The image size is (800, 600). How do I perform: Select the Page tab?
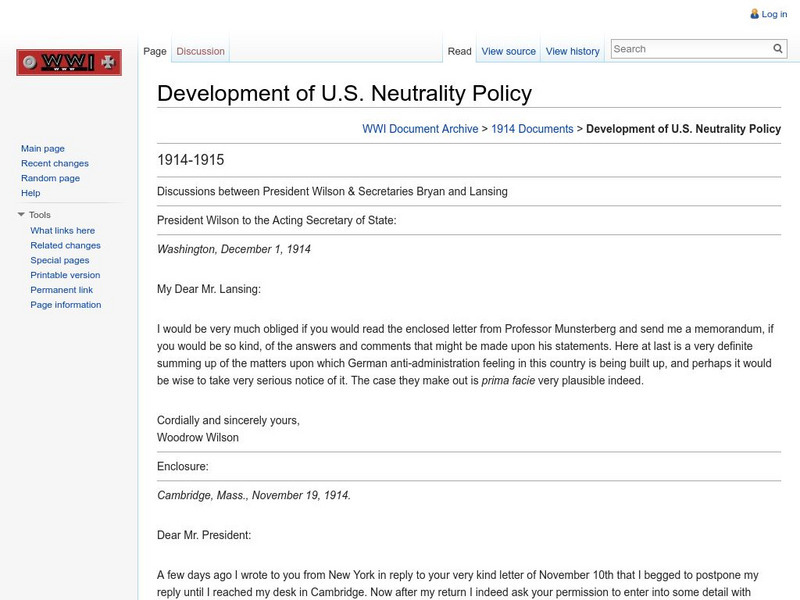click(154, 51)
